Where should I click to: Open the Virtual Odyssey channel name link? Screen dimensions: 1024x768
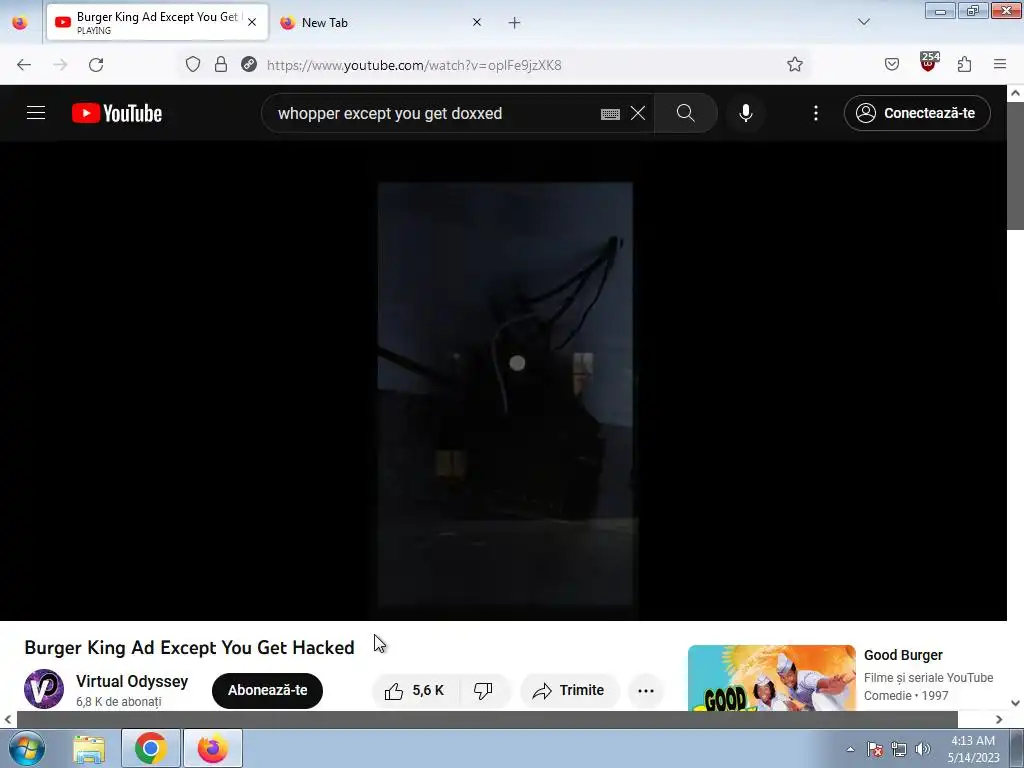[x=132, y=681]
